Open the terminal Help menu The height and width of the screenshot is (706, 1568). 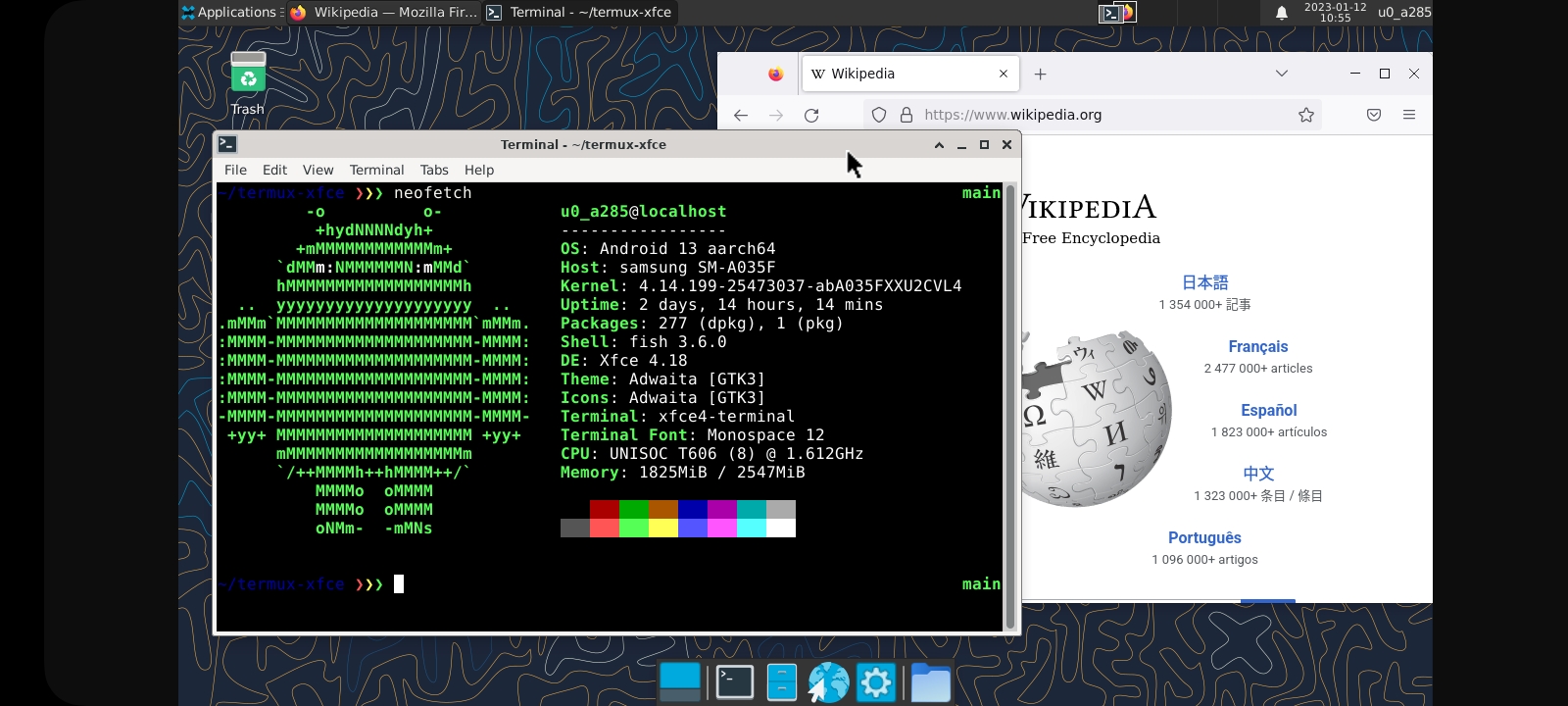pyautogui.click(x=479, y=170)
